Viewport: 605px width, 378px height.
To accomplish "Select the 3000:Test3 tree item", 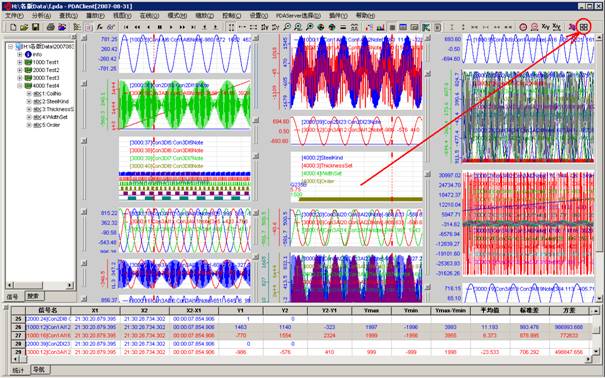I will click(x=46, y=78).
